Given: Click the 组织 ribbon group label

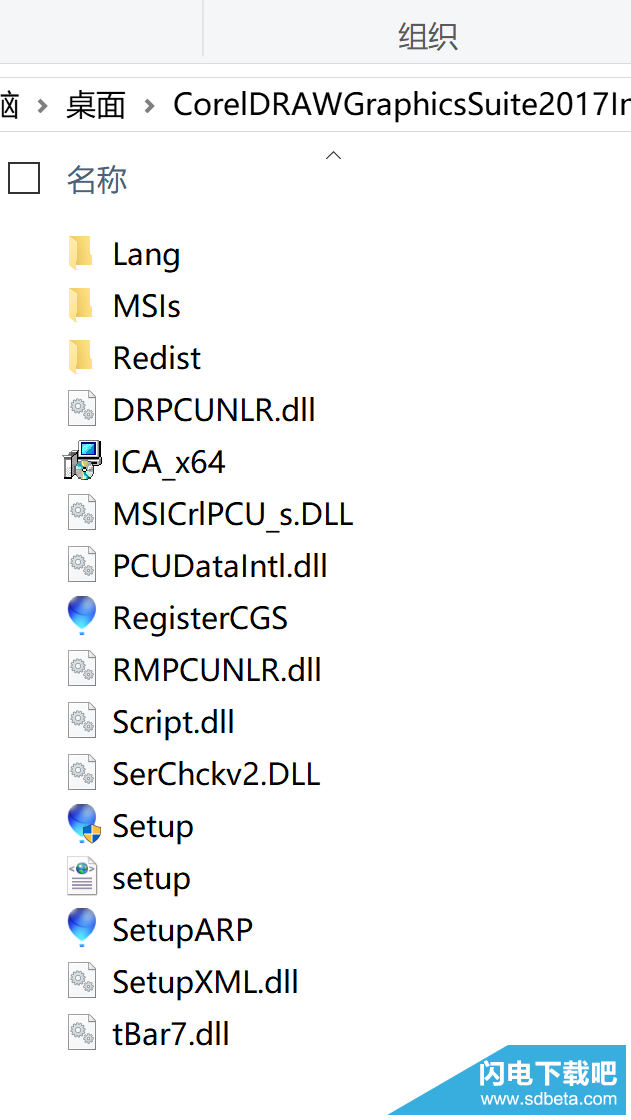Looking at the screenshot, I should [428, 38].
